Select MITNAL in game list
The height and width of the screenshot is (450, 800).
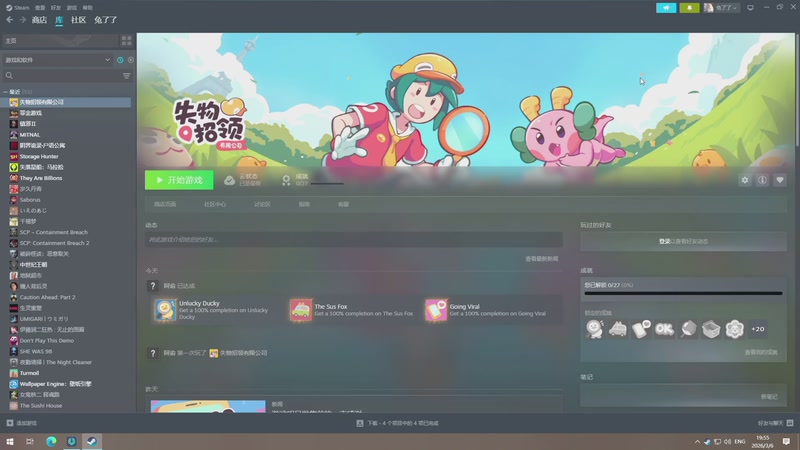point(30,135)
